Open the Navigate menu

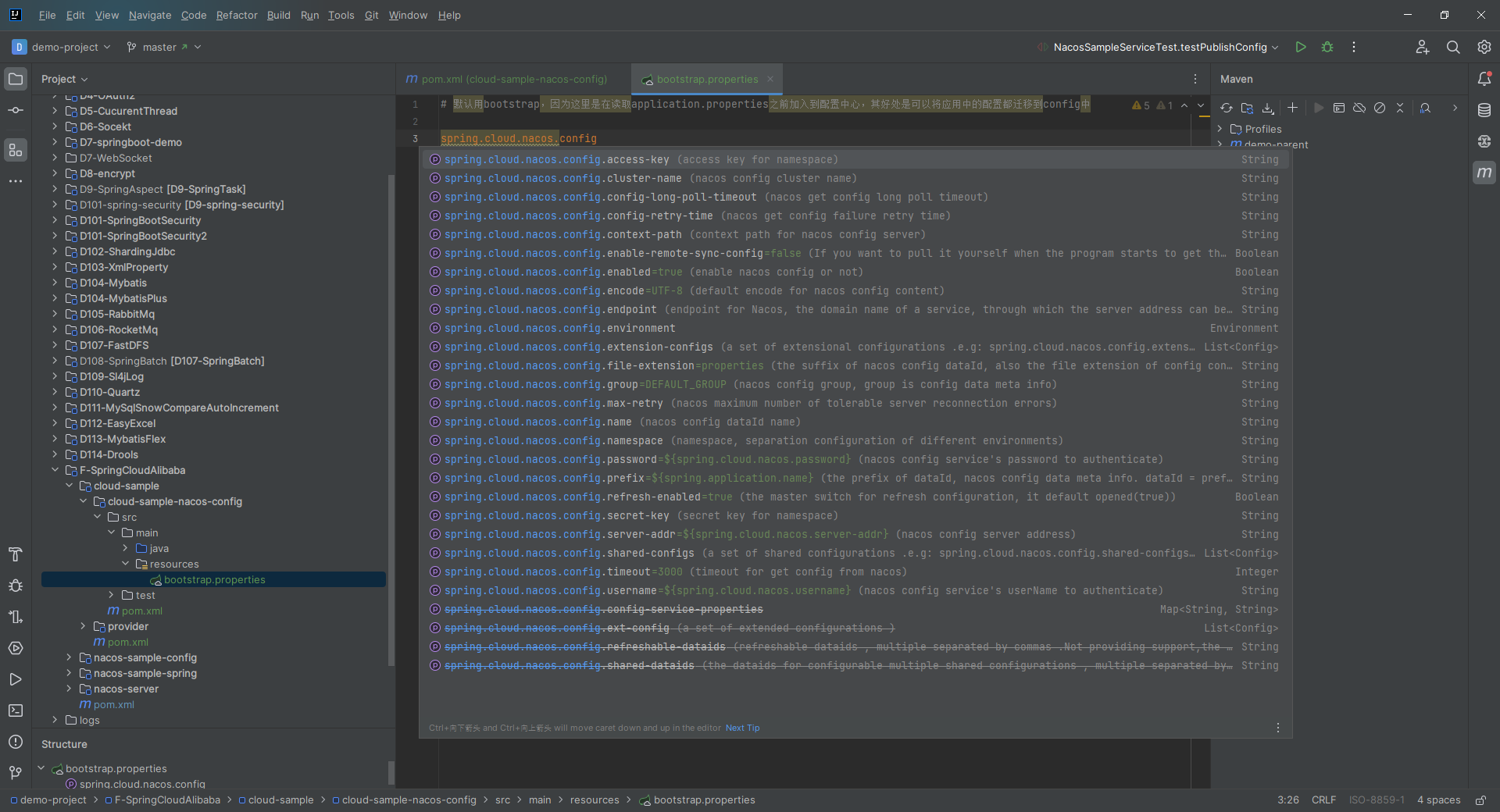tap(150, 15)
